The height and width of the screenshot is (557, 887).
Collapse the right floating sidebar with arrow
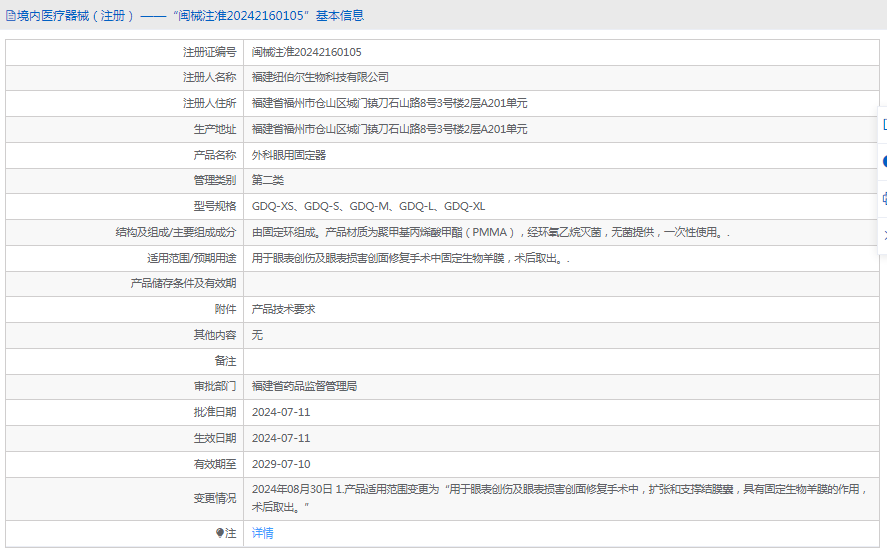click(884, 234)
